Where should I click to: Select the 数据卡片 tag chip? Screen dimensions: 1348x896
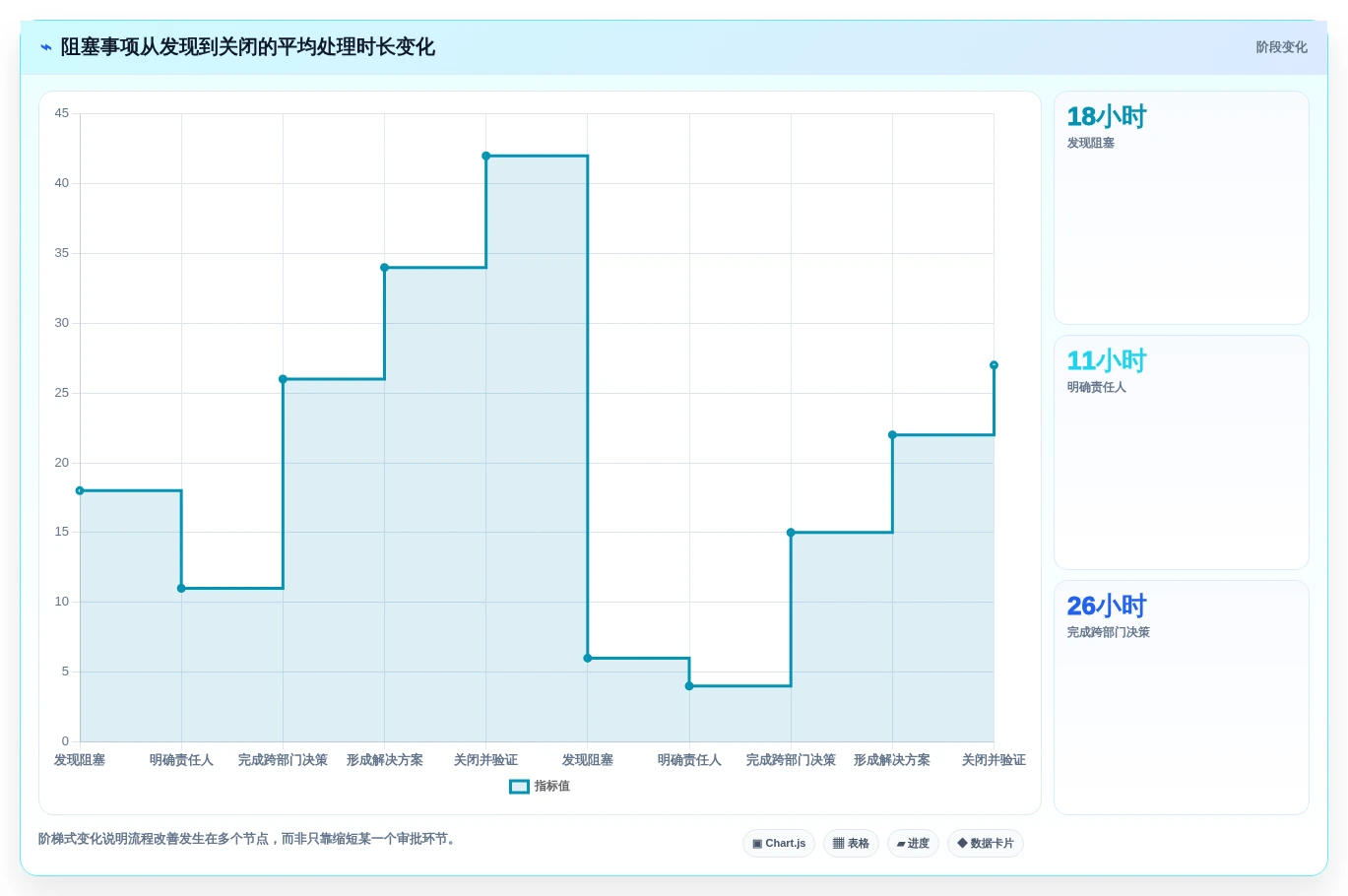pos(986,844)
